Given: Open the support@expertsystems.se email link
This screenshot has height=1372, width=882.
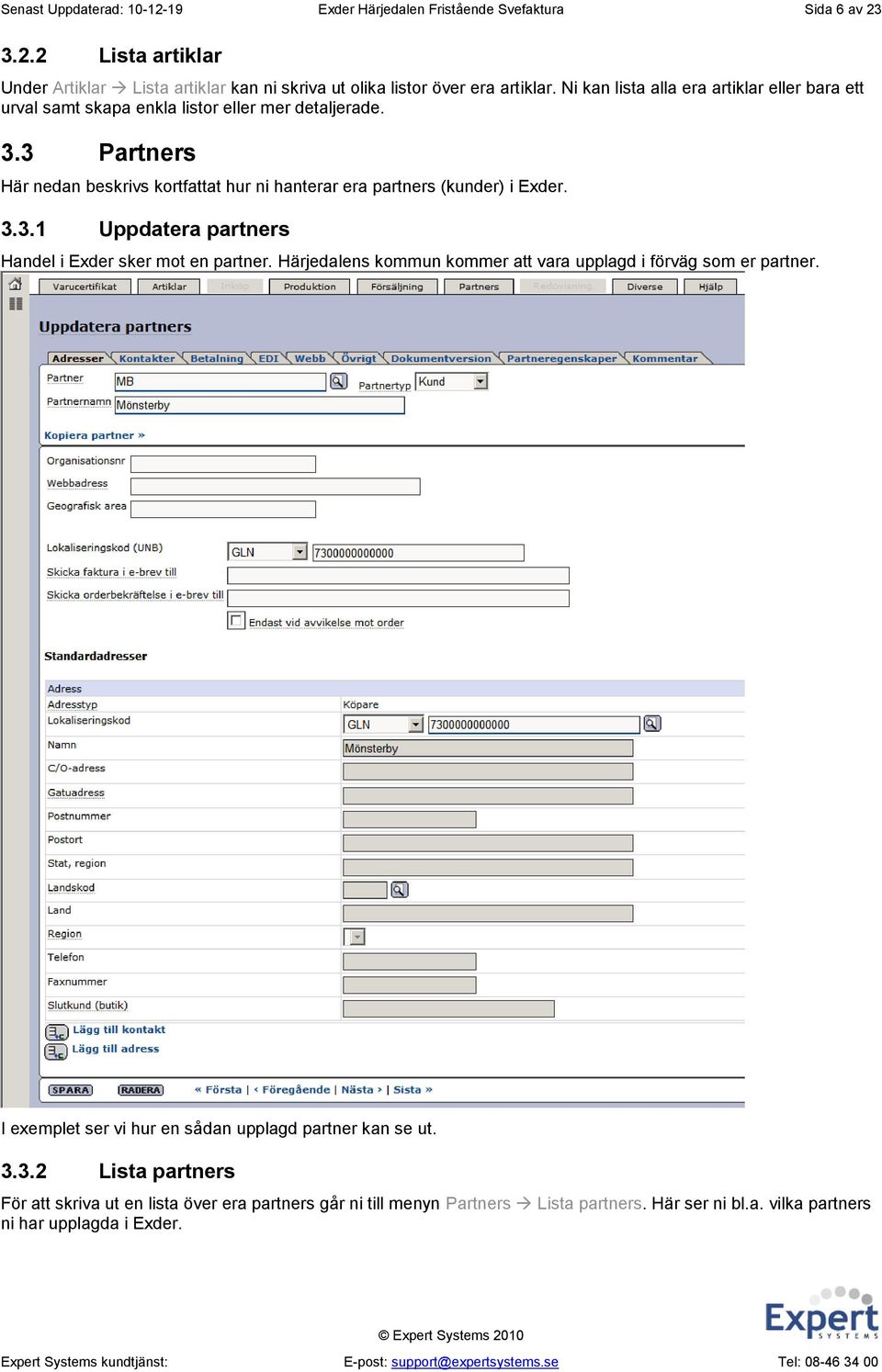Looking at the screenshot, I should click(x=475, y=1362).
